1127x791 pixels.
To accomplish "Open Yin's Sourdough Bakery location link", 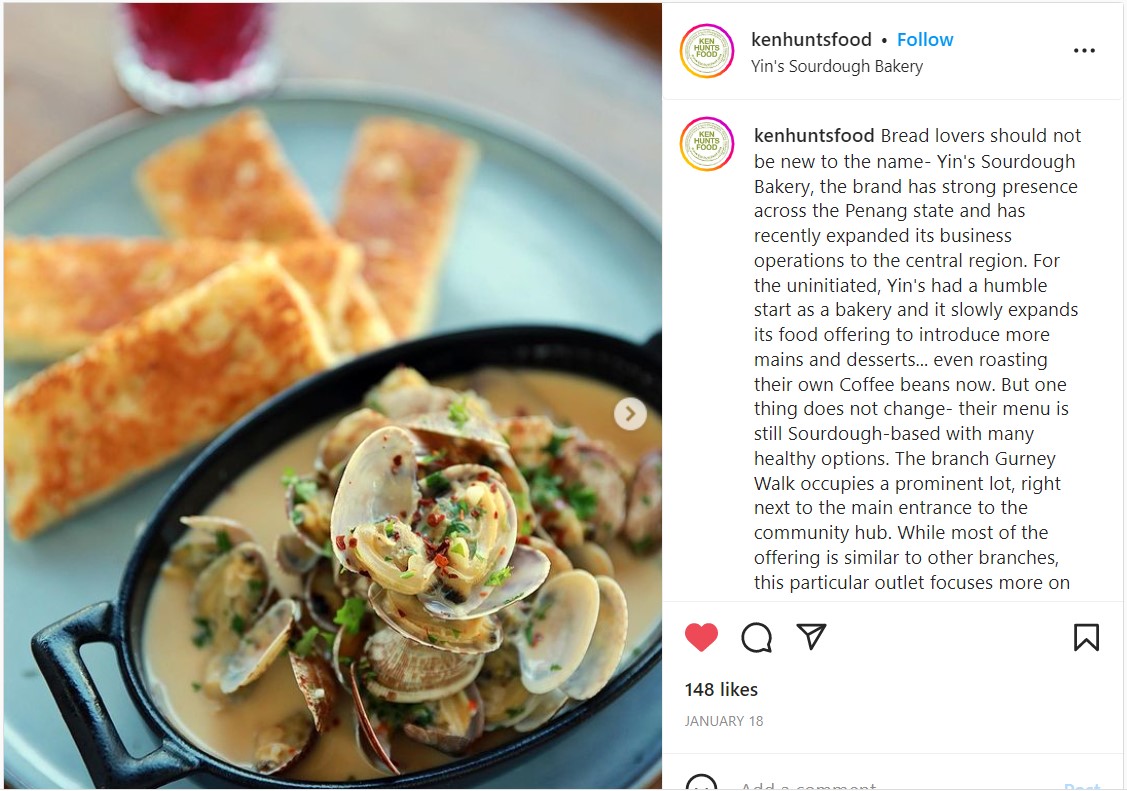I will (837, 66).
